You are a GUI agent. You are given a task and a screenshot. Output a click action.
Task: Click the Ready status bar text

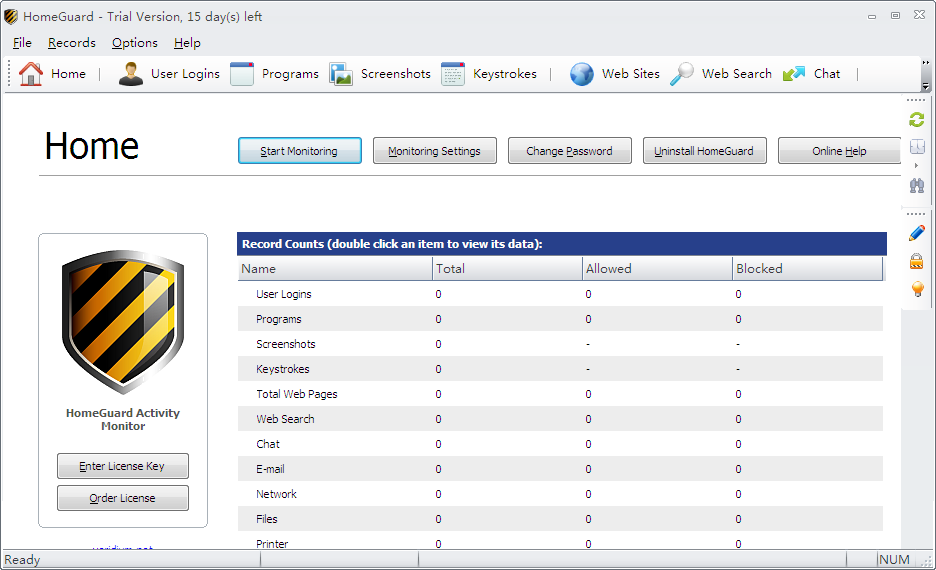point(22,560)
